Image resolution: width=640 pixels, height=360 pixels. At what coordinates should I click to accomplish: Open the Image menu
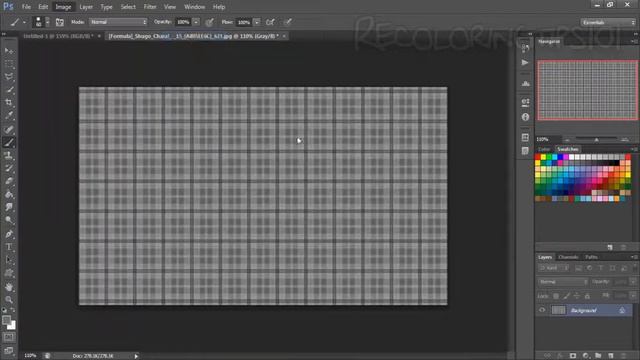[63, 7]
